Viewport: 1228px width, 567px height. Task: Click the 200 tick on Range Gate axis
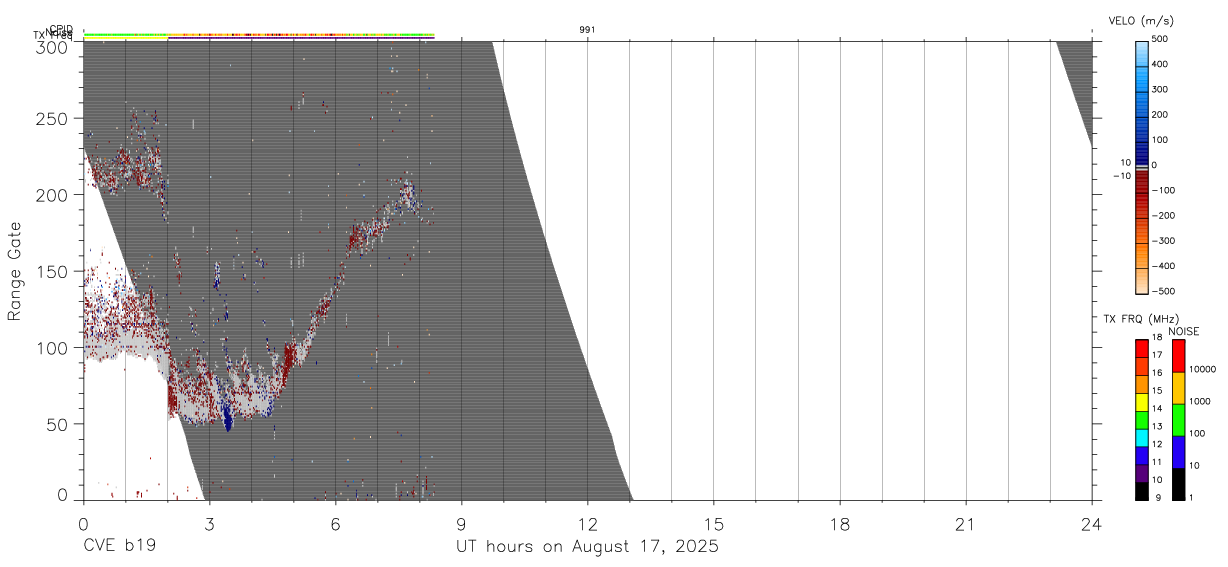pyautogui.click(x=53, y=195)
